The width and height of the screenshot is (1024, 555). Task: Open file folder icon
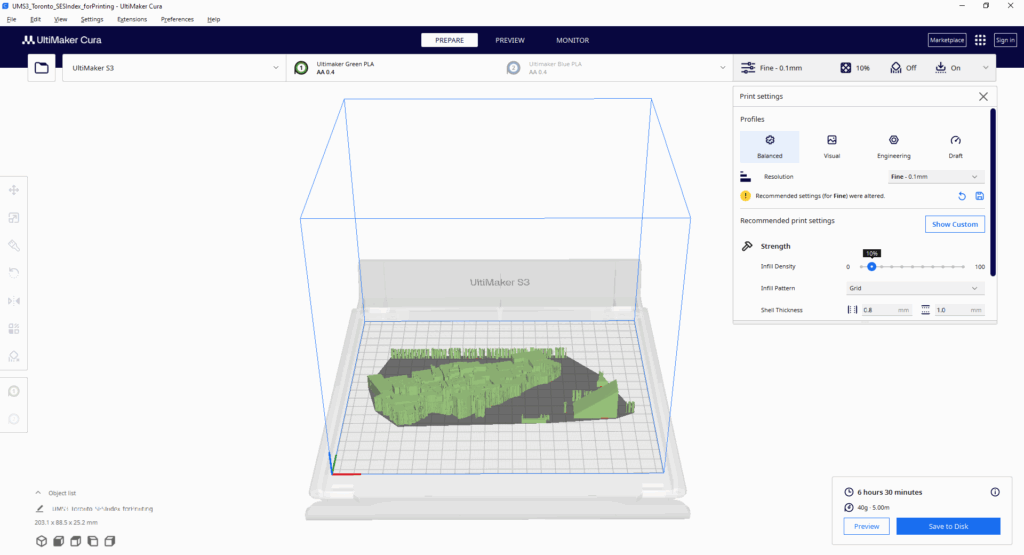(x=41, y=68)
